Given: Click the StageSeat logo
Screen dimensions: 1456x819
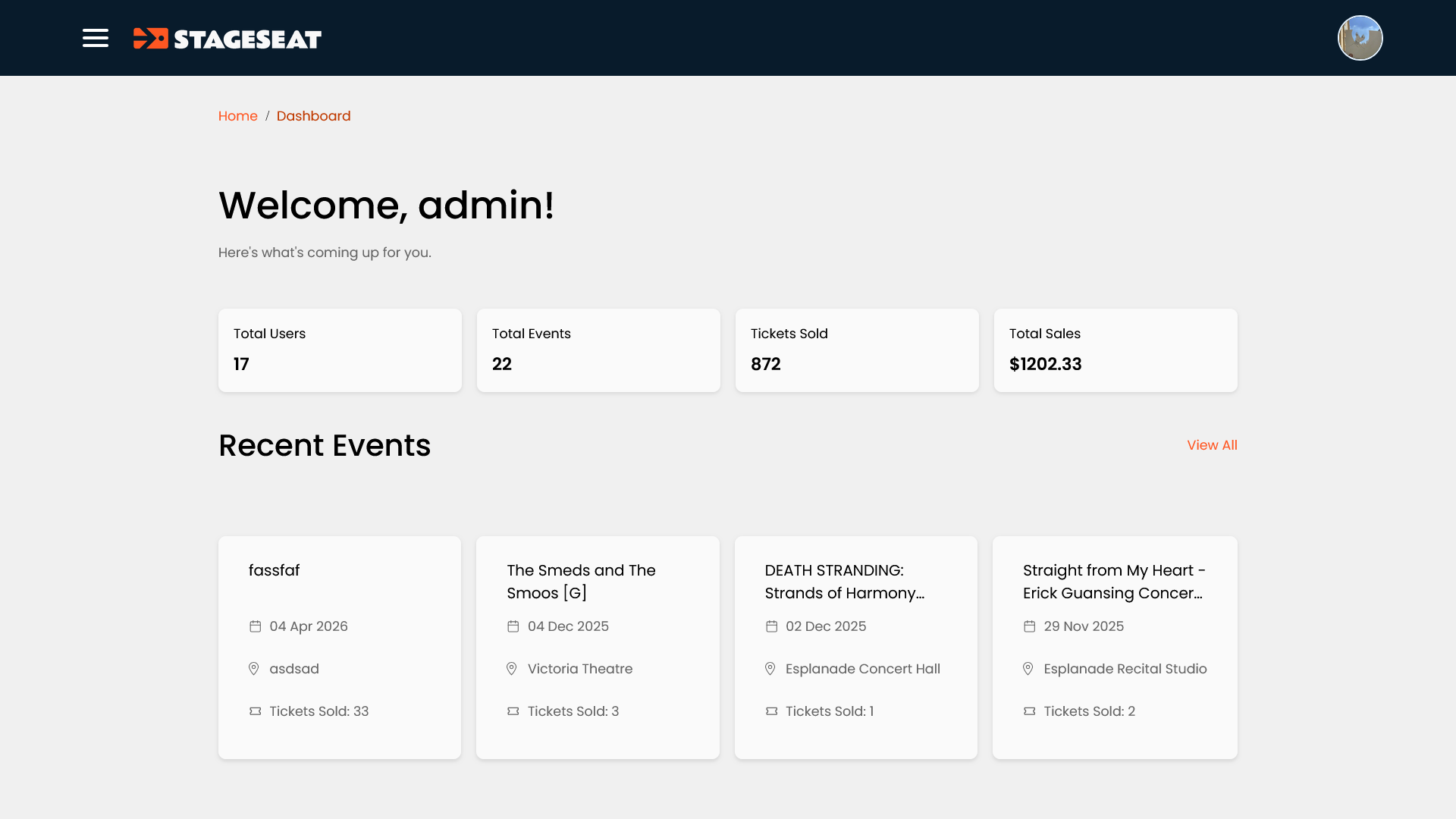Looking at the screenshot, I should pyautogui.click(x=227, y=38).
